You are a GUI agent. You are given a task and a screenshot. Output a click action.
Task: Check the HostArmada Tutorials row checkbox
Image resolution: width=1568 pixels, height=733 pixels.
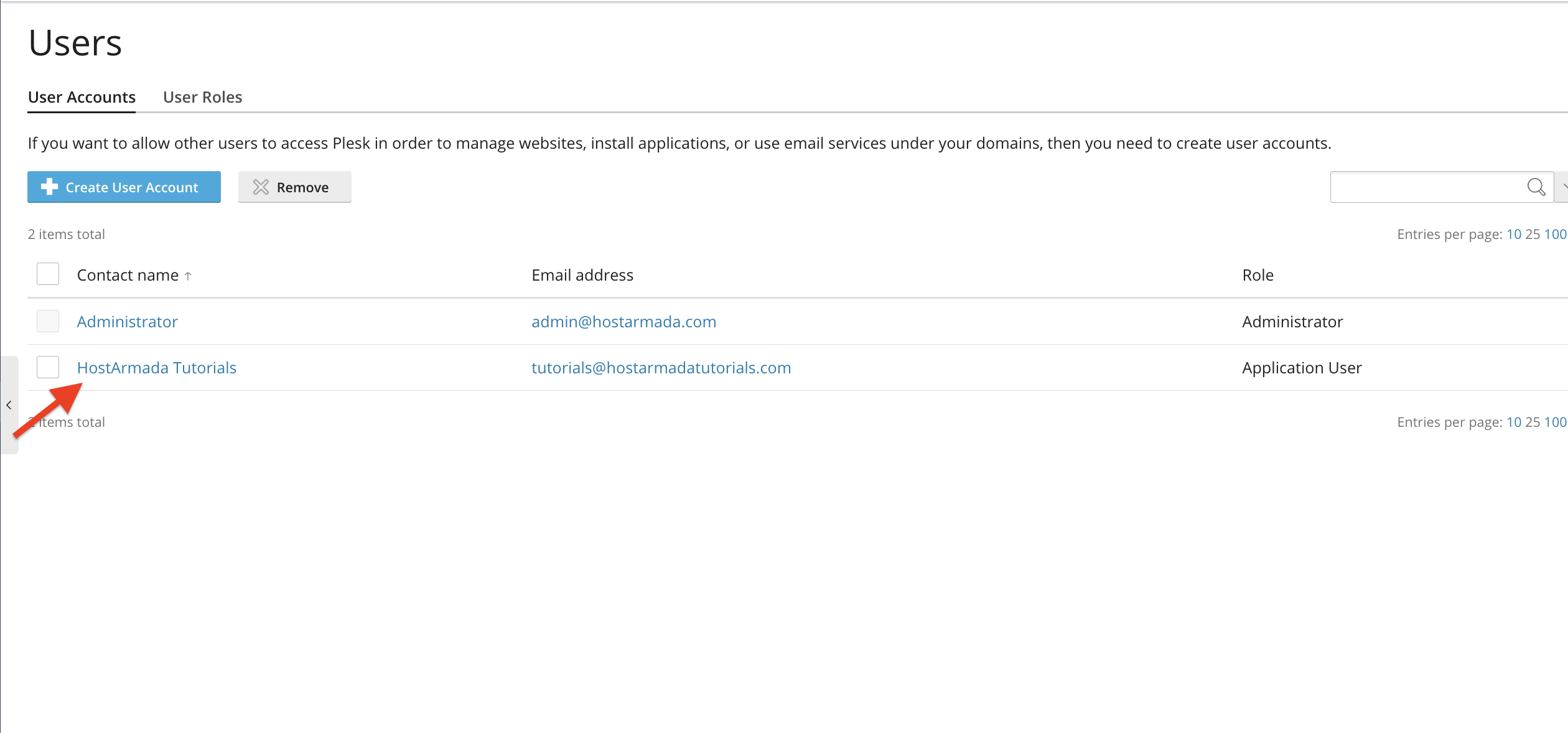[x=48, y=367]
